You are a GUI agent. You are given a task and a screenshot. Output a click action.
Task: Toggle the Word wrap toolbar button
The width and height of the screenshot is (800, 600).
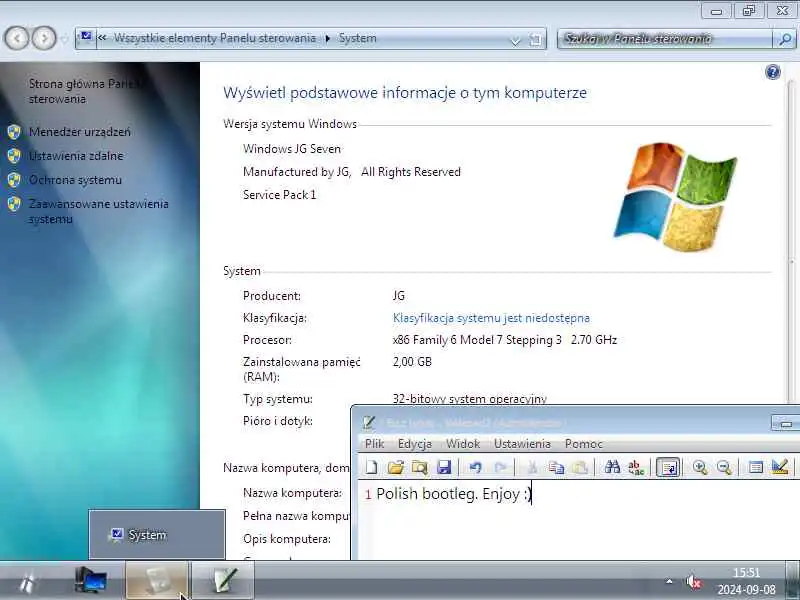(668, 467)
